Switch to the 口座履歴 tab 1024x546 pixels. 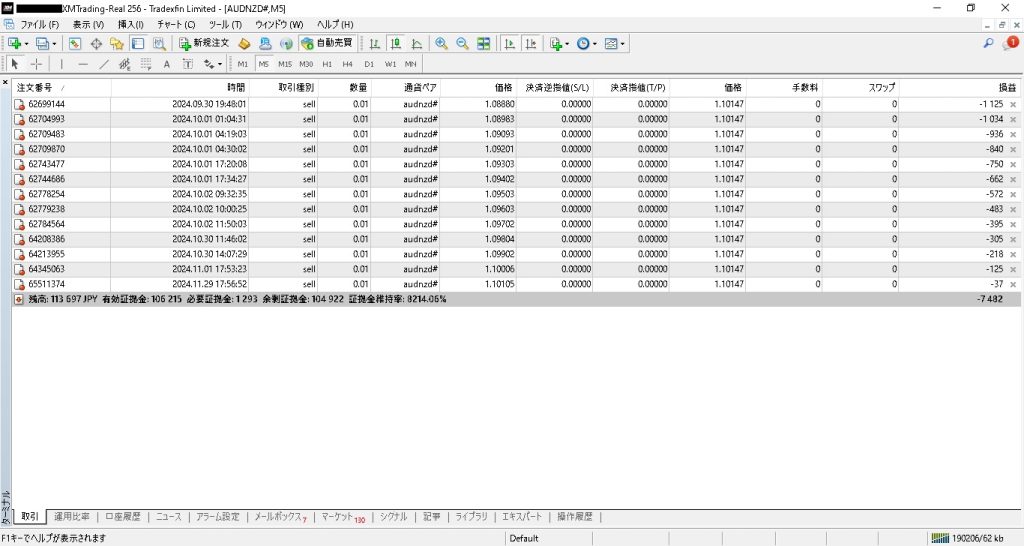click(125, 517)
